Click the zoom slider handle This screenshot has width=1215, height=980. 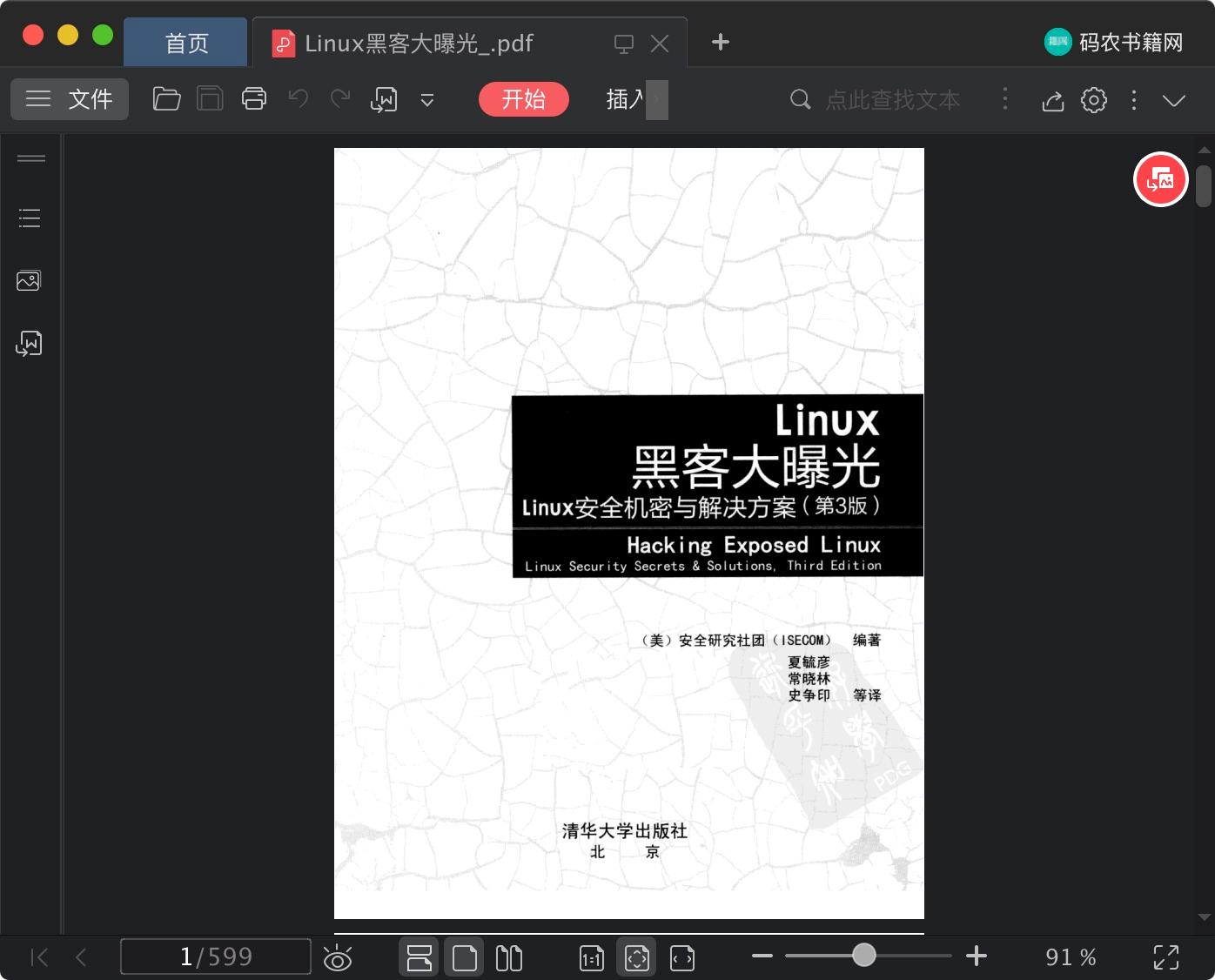tap(864, 955)
